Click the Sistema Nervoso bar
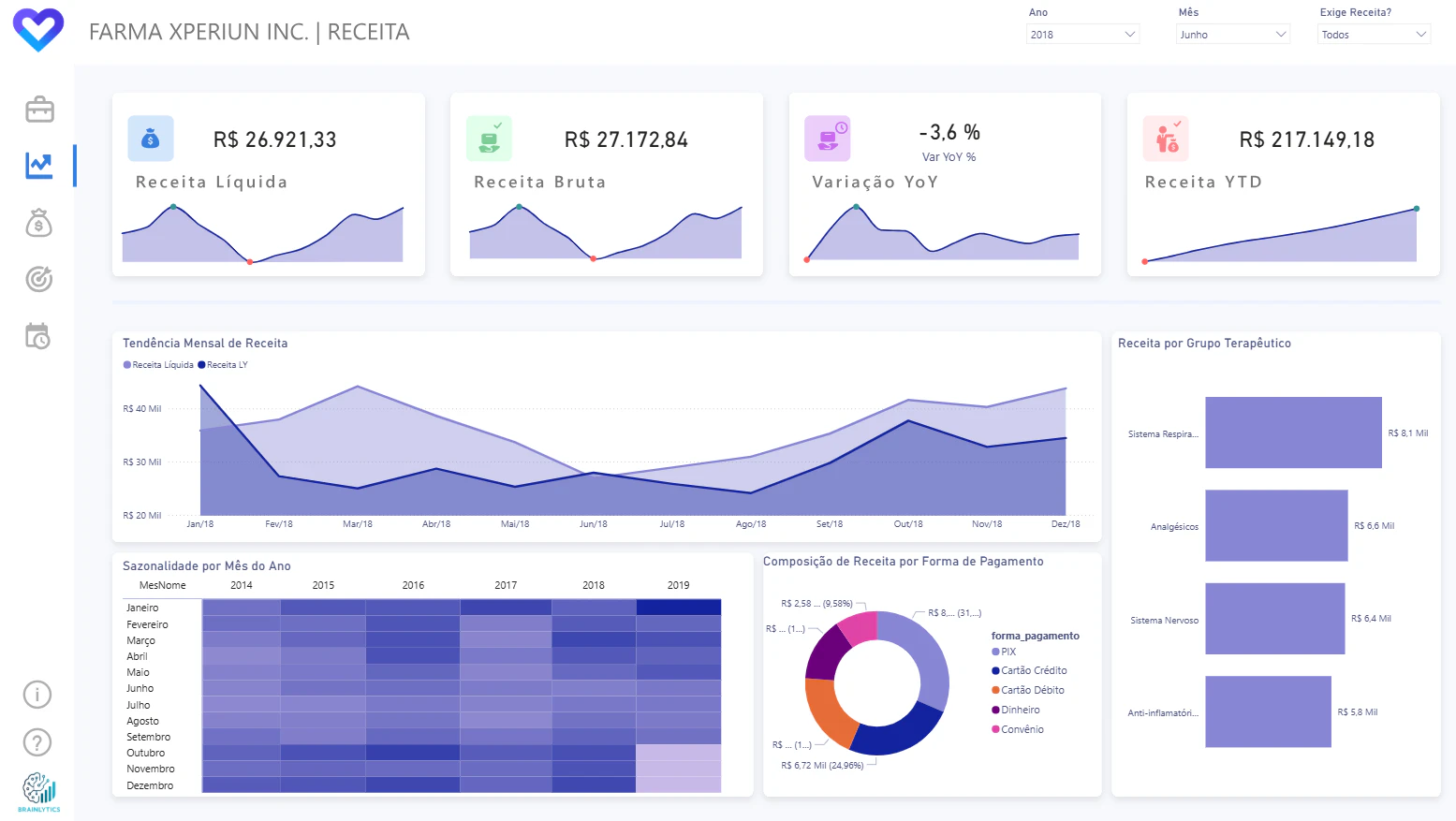The height and width of the screenshot is (821, 1456). pyautogui.click(x=1275, y=619)
